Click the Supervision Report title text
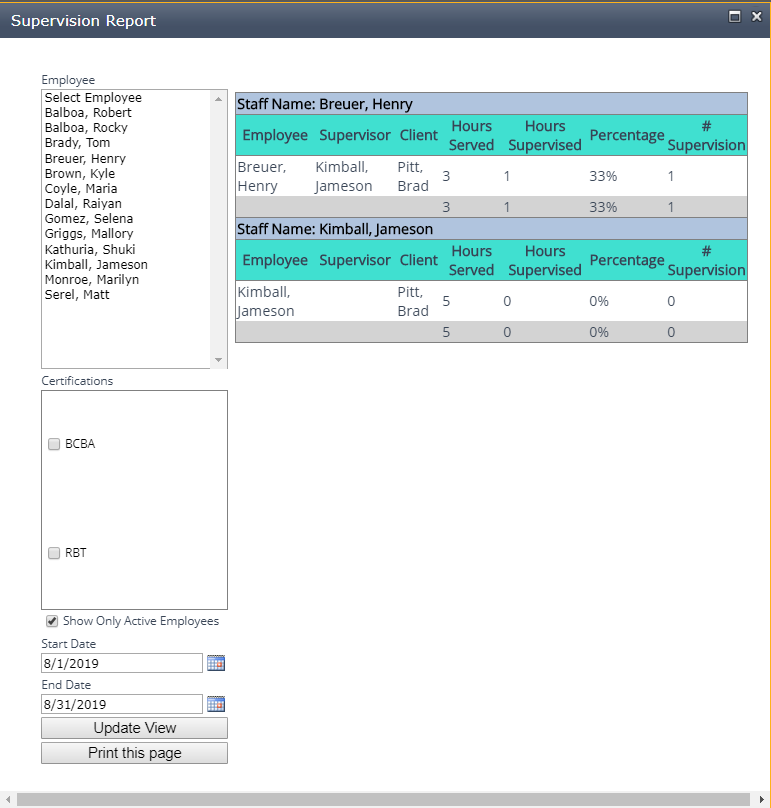The image size is (771, 808). click(x=83, y=21)
